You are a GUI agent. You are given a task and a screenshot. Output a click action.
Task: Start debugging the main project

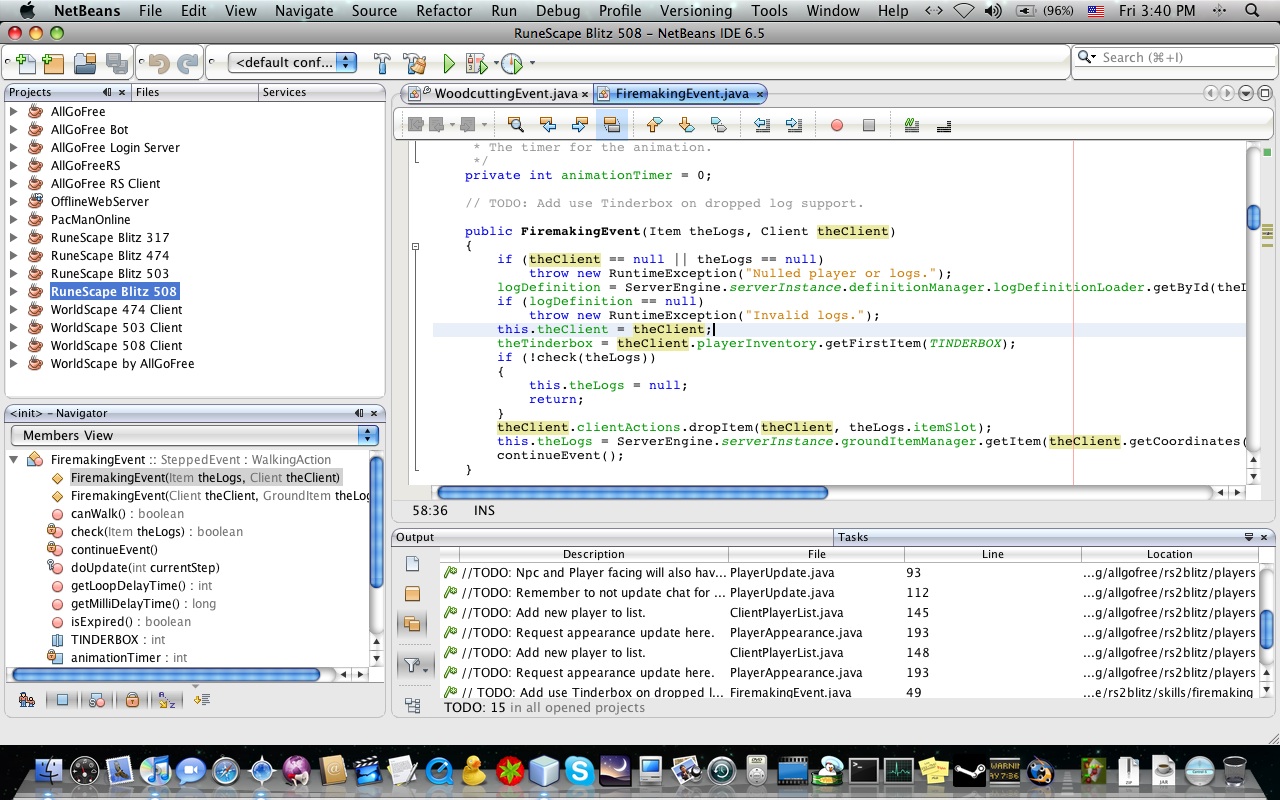[x=476, y=64]
